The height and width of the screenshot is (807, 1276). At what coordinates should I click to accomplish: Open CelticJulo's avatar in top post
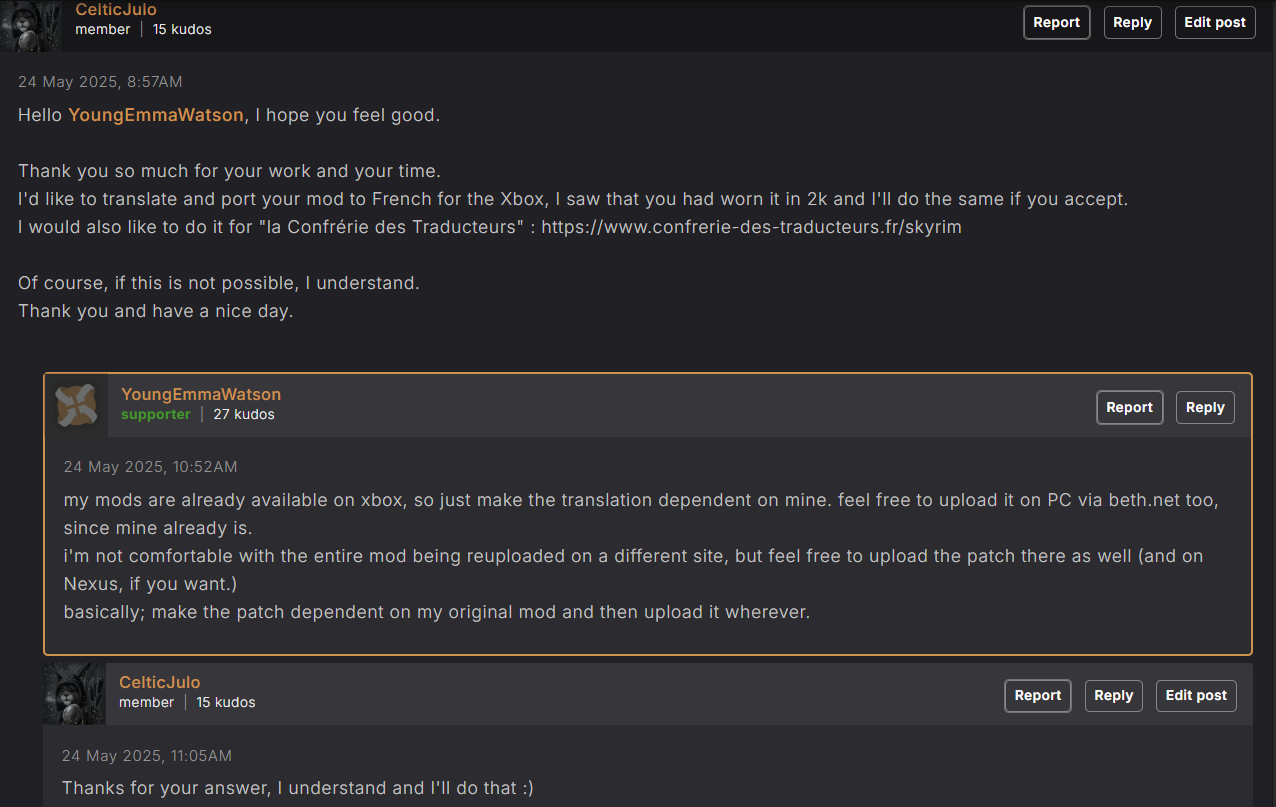tap(31, 25)
